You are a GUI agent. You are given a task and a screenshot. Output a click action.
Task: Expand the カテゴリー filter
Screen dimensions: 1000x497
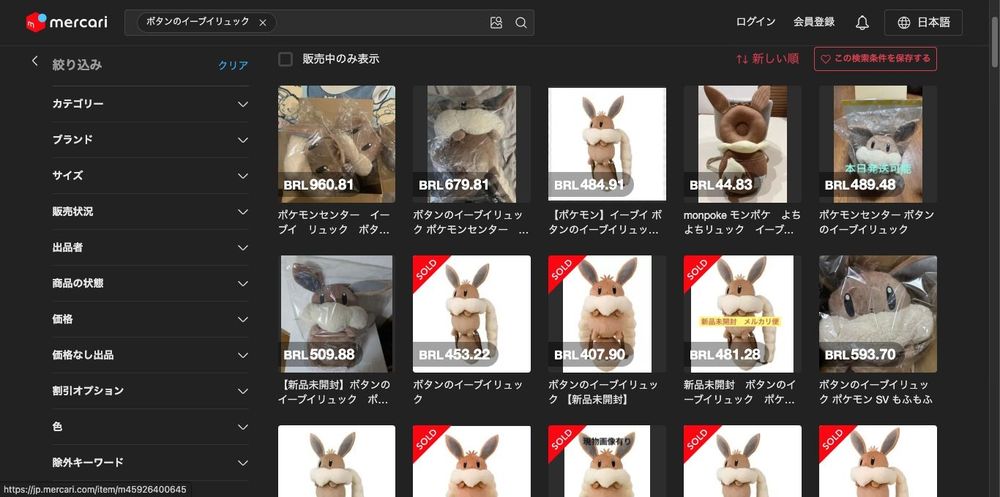pyautogui.click(x=151, y=104)
